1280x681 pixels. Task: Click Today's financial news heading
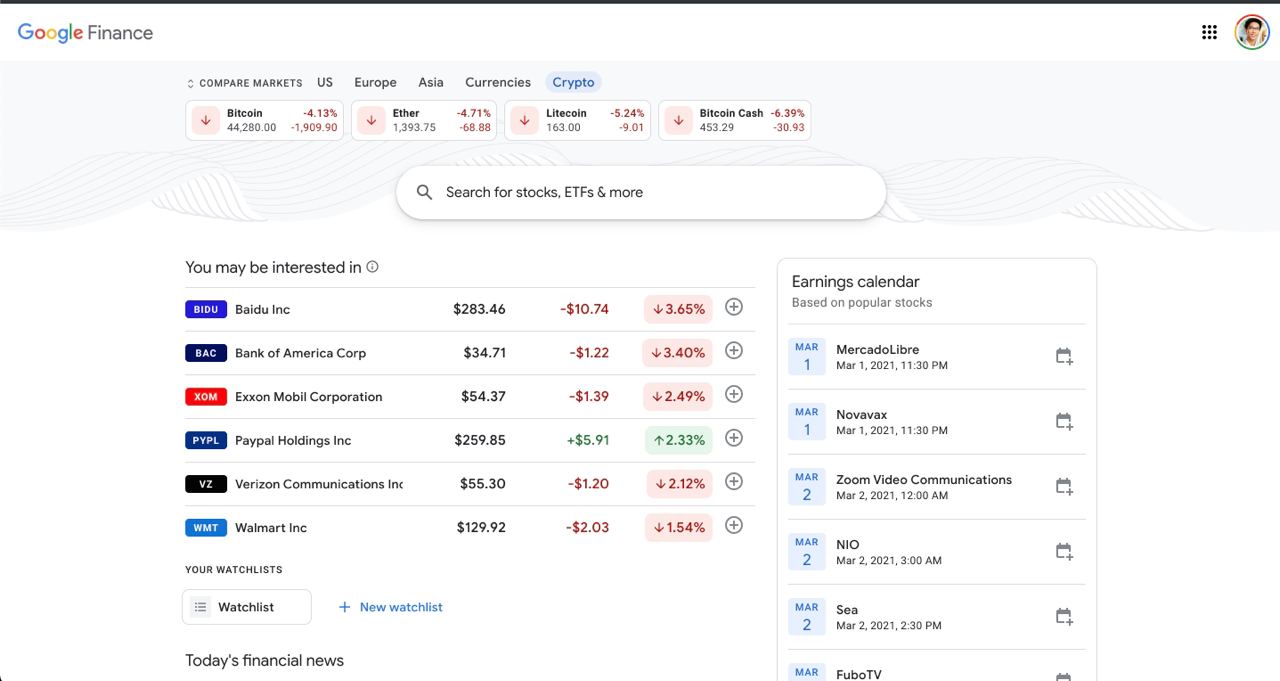coord(264,661)
